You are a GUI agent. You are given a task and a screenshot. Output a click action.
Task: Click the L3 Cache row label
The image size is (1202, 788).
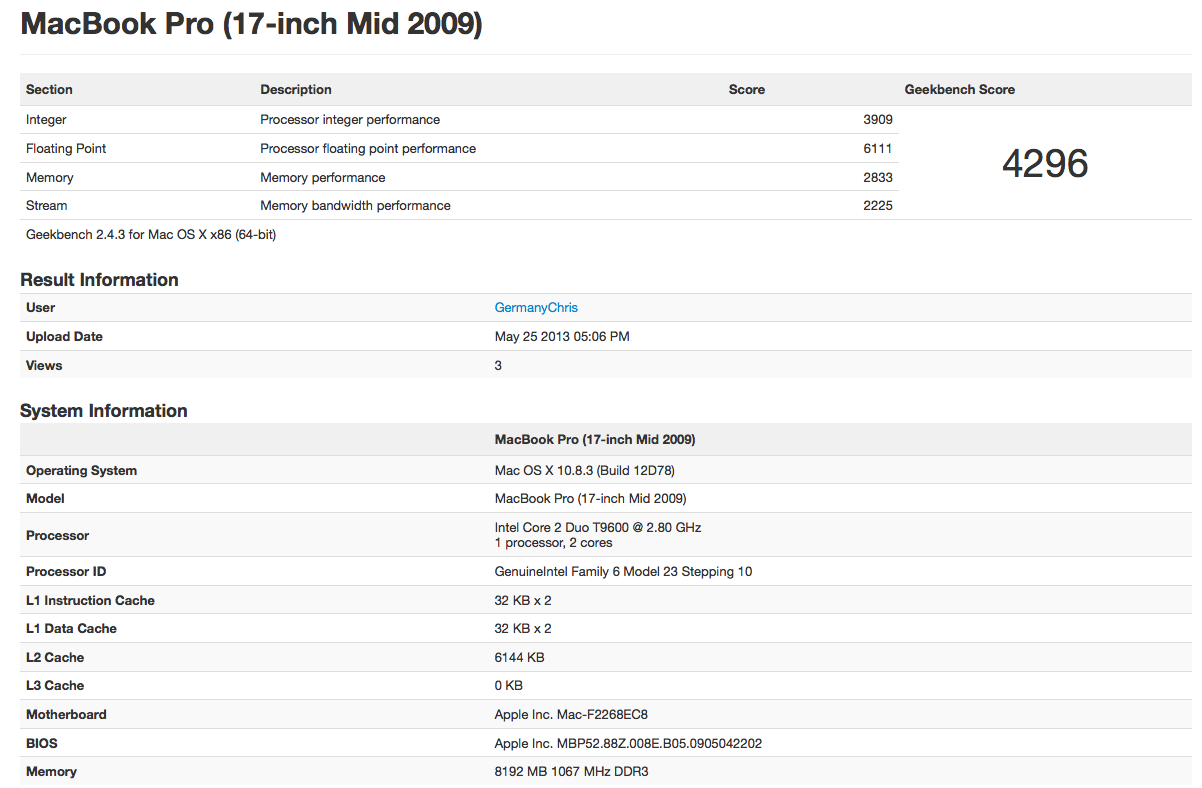coord(55,686)
